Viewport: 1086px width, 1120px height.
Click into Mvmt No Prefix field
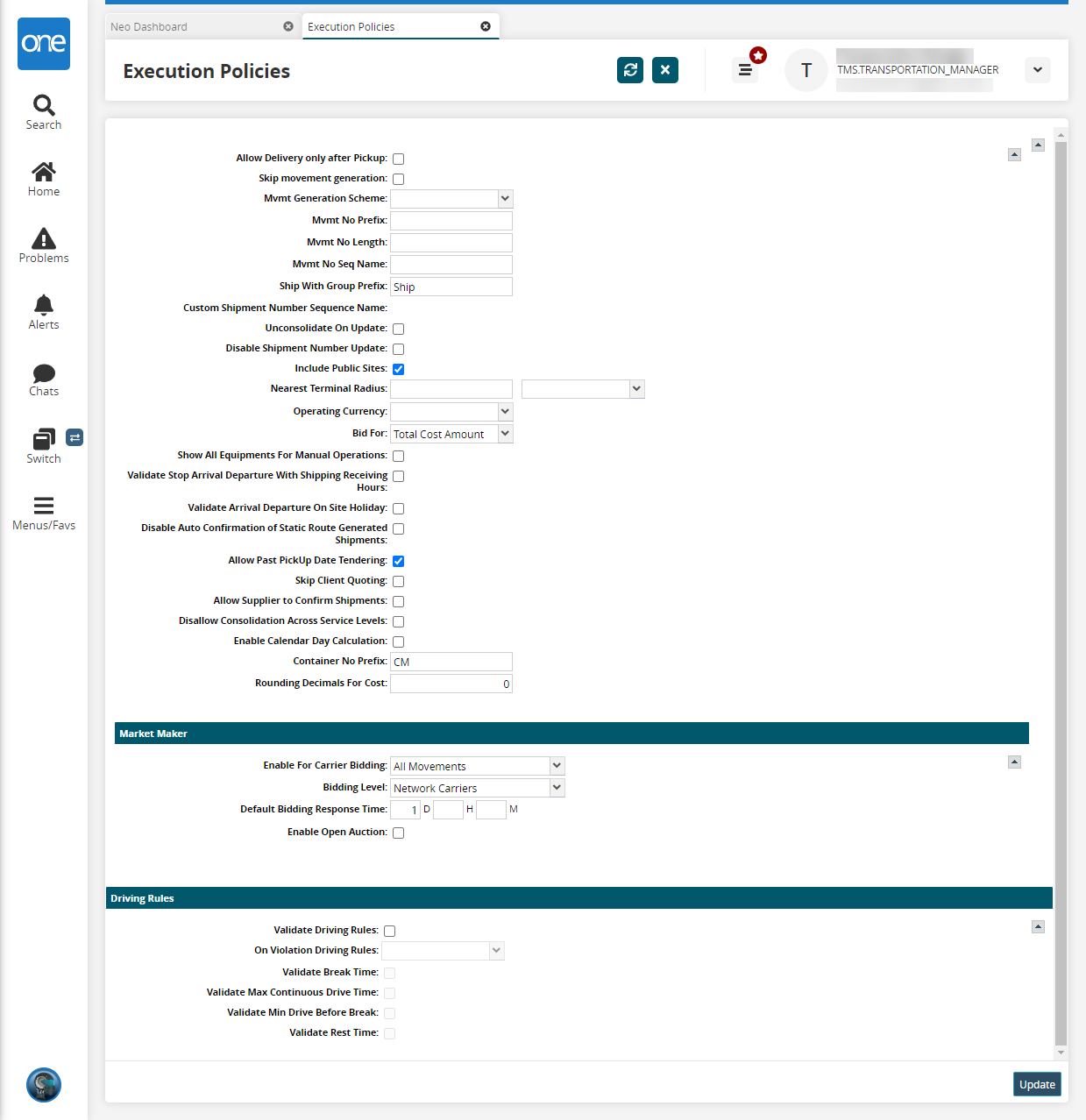[x=451, y=221]
